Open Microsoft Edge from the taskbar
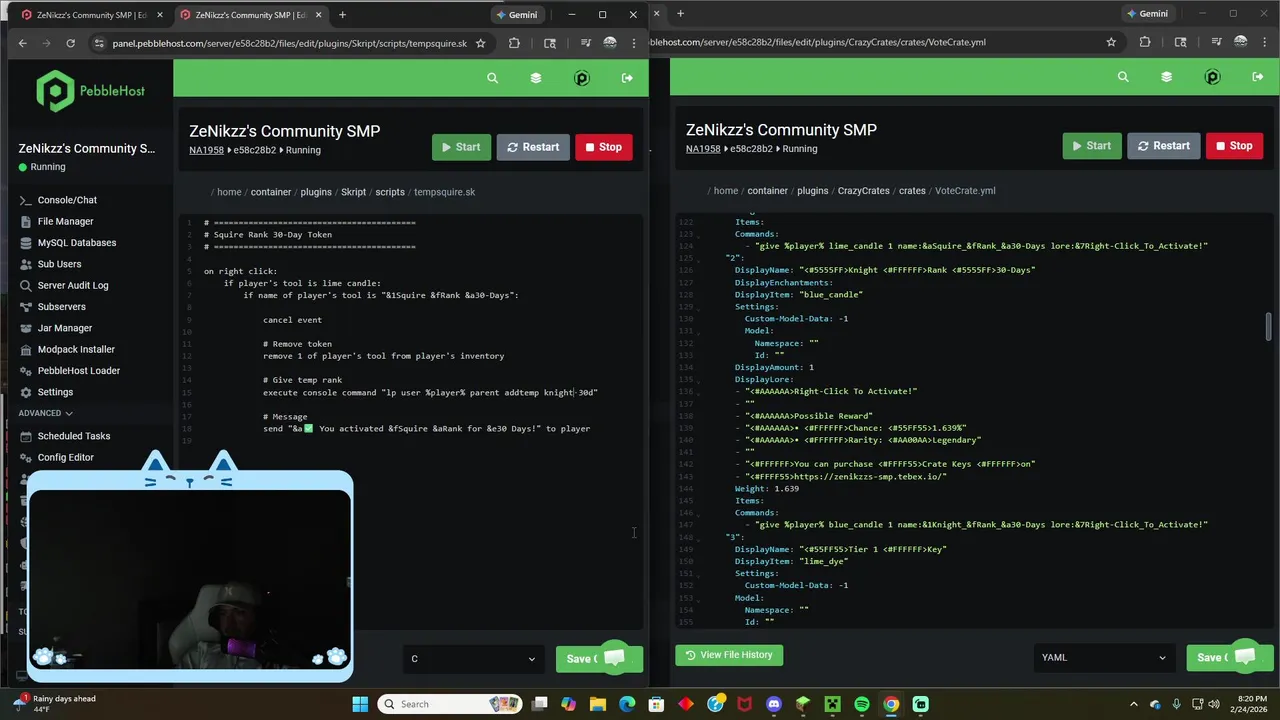 coord(627,704)
